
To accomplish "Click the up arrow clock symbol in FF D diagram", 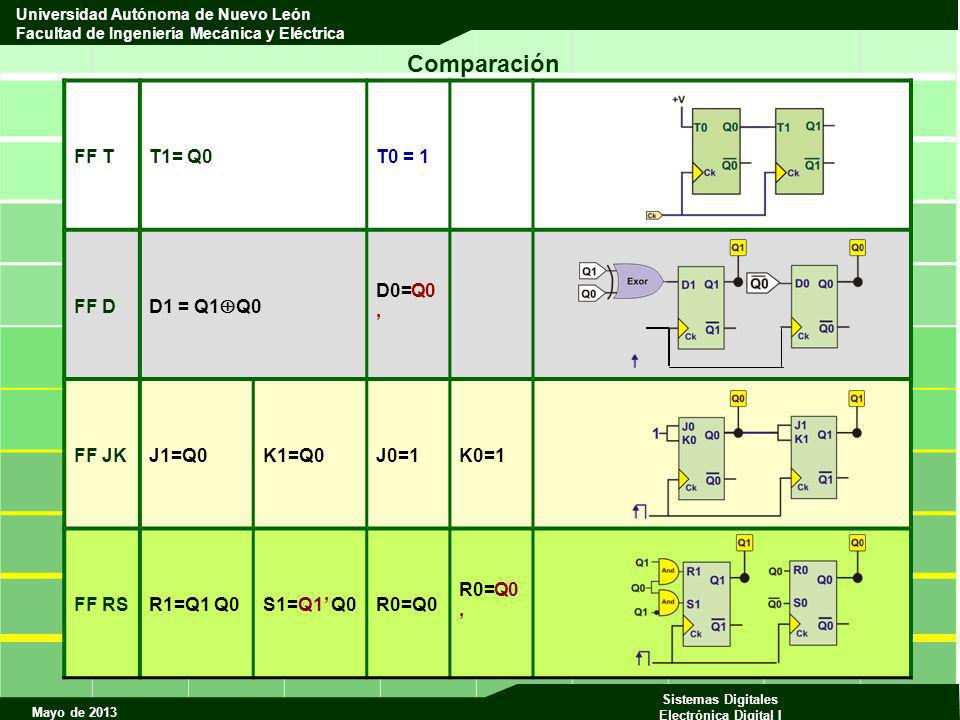I will [635, 361].
